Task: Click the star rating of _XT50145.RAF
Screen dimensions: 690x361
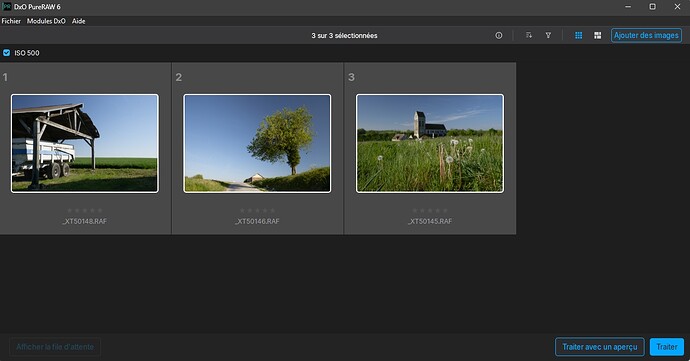Action: click(x=429, y=210)
